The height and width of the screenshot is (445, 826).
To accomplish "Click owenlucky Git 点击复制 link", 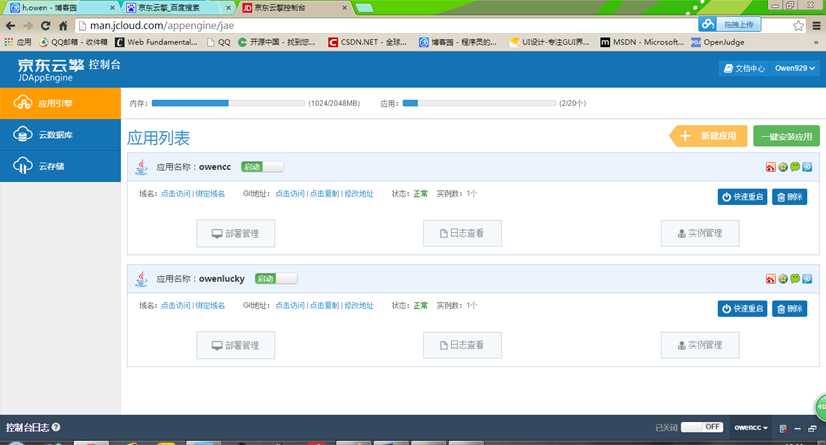I will [324, 305].
